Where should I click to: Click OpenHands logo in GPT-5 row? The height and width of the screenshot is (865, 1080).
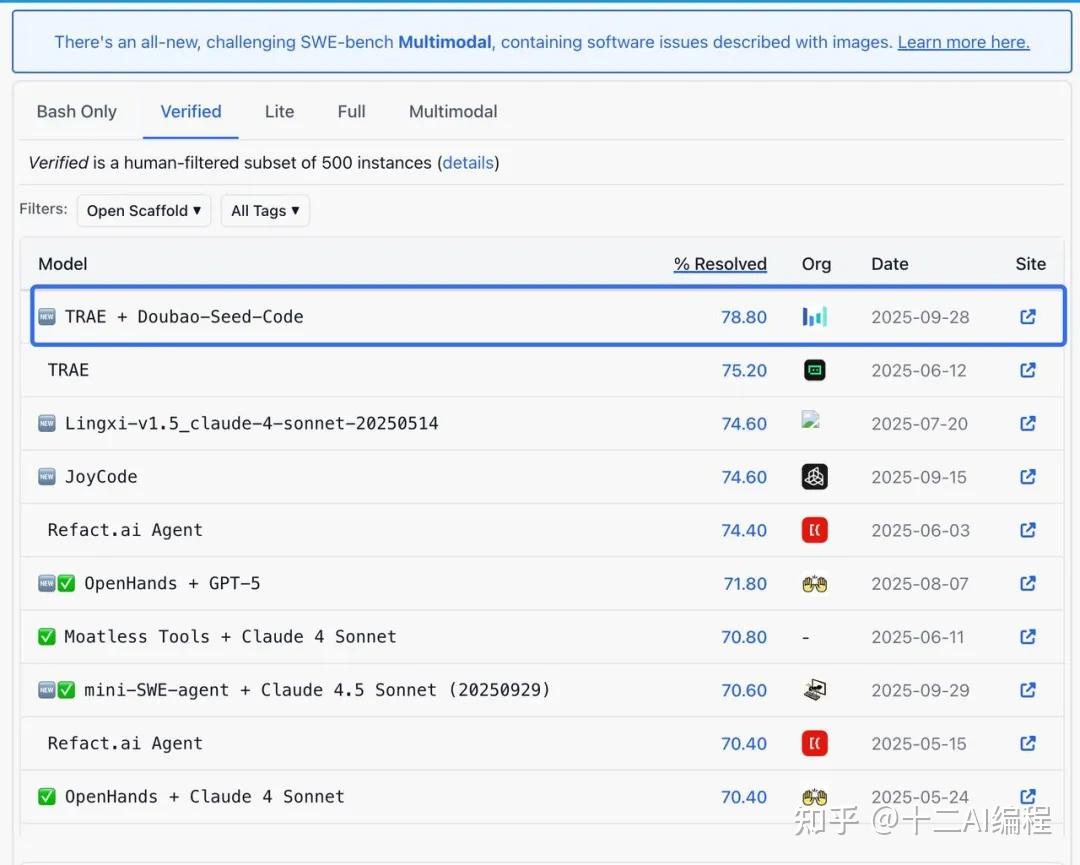pyautogui.click(x=815, y=584)
